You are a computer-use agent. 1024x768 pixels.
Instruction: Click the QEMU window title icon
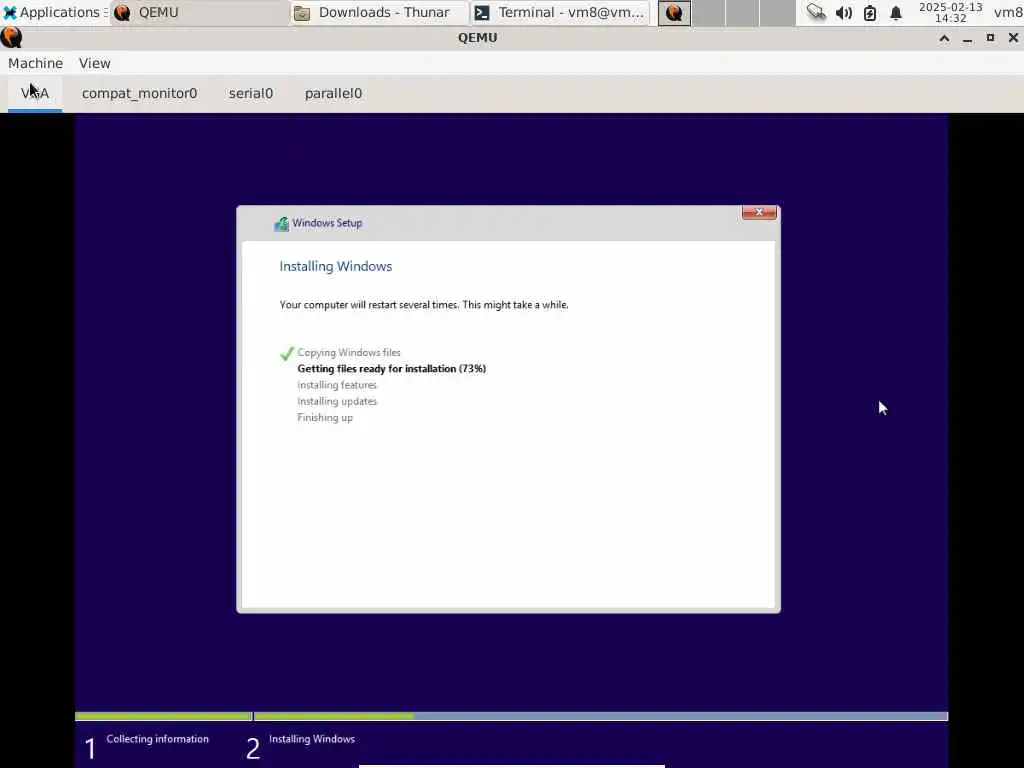(11, 37)
